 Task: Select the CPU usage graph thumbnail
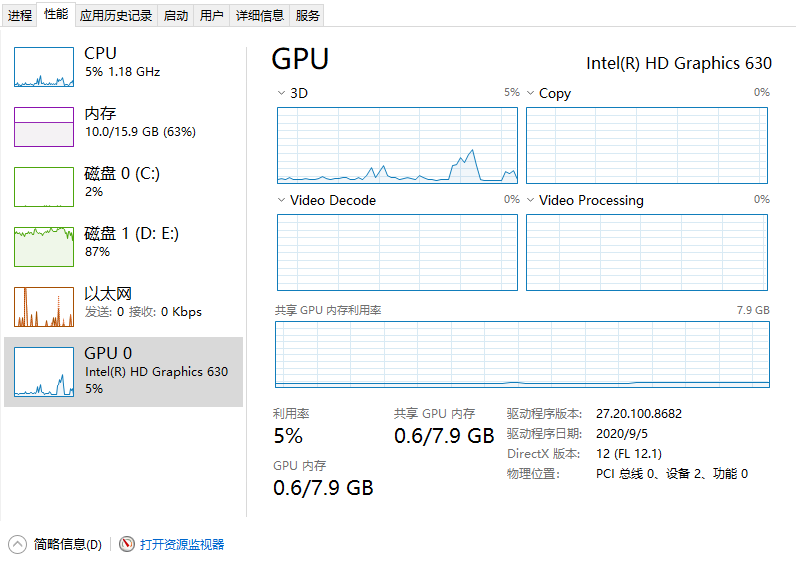click(x=44, y=67)
